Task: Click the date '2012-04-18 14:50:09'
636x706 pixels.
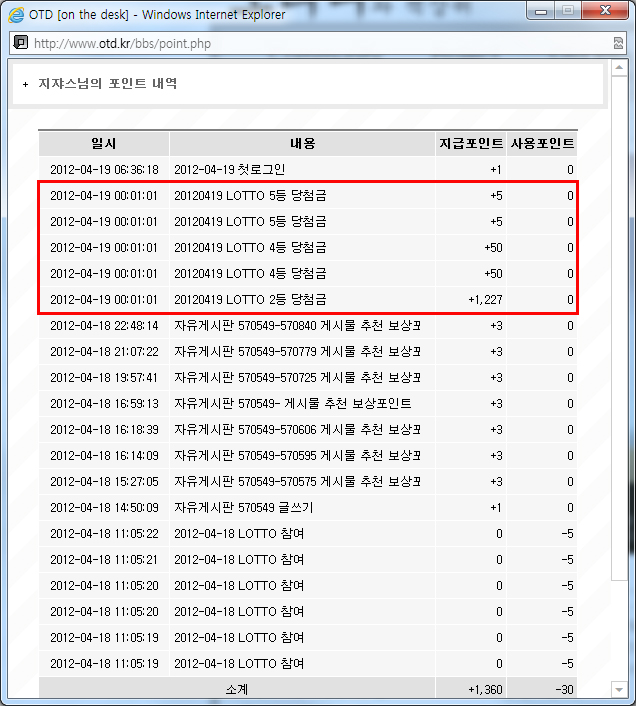Action: click(104, 508)
